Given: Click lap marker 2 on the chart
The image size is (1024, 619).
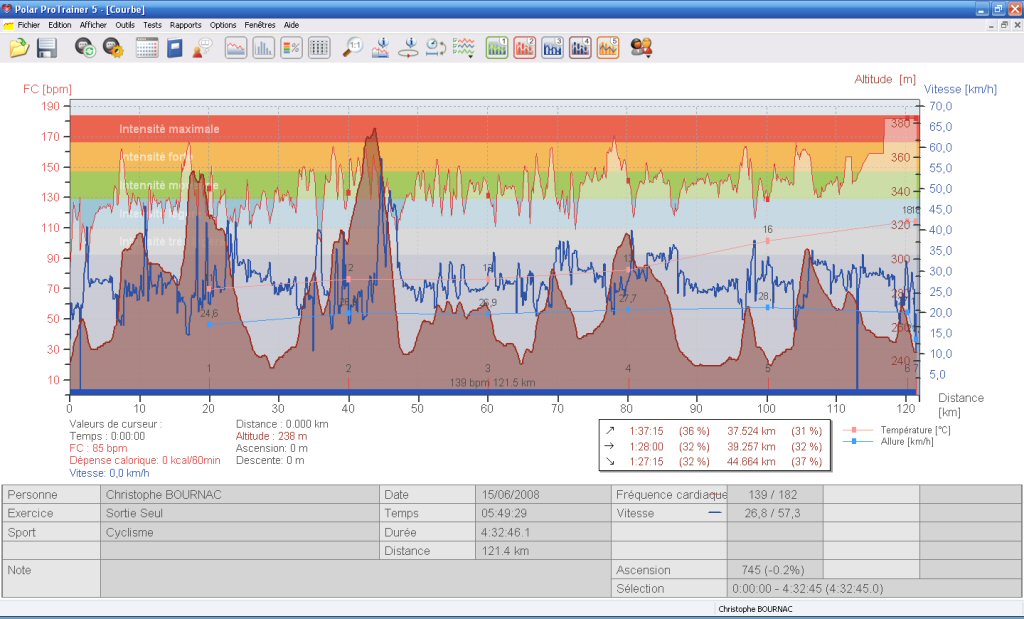Looking at the screenshot, I should click(x=348, y=368).
